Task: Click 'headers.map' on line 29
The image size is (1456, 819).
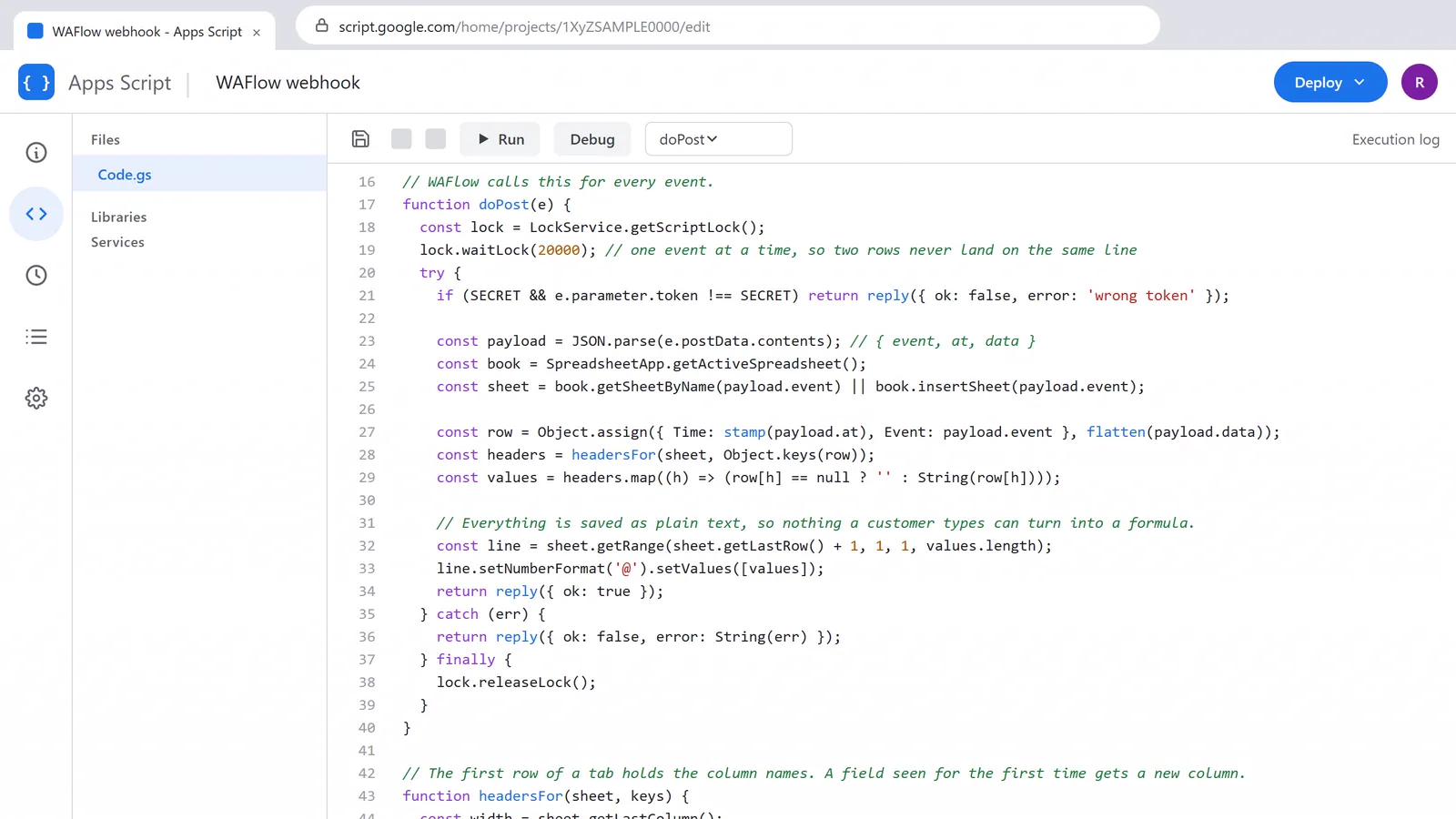Action: point(609,478)
